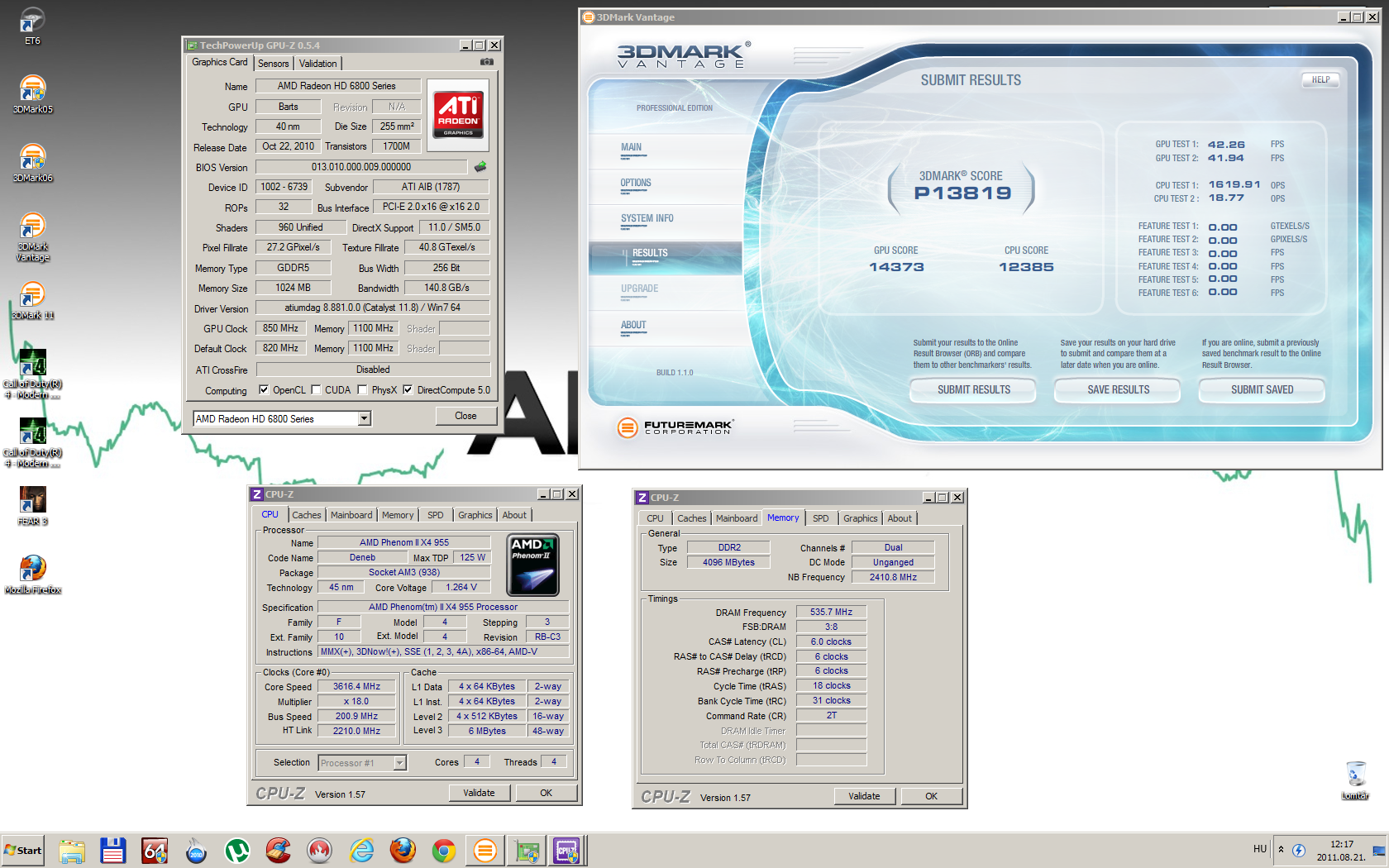
Task: Open the ET6 desktop shortcut
Action: click(32, 26)
